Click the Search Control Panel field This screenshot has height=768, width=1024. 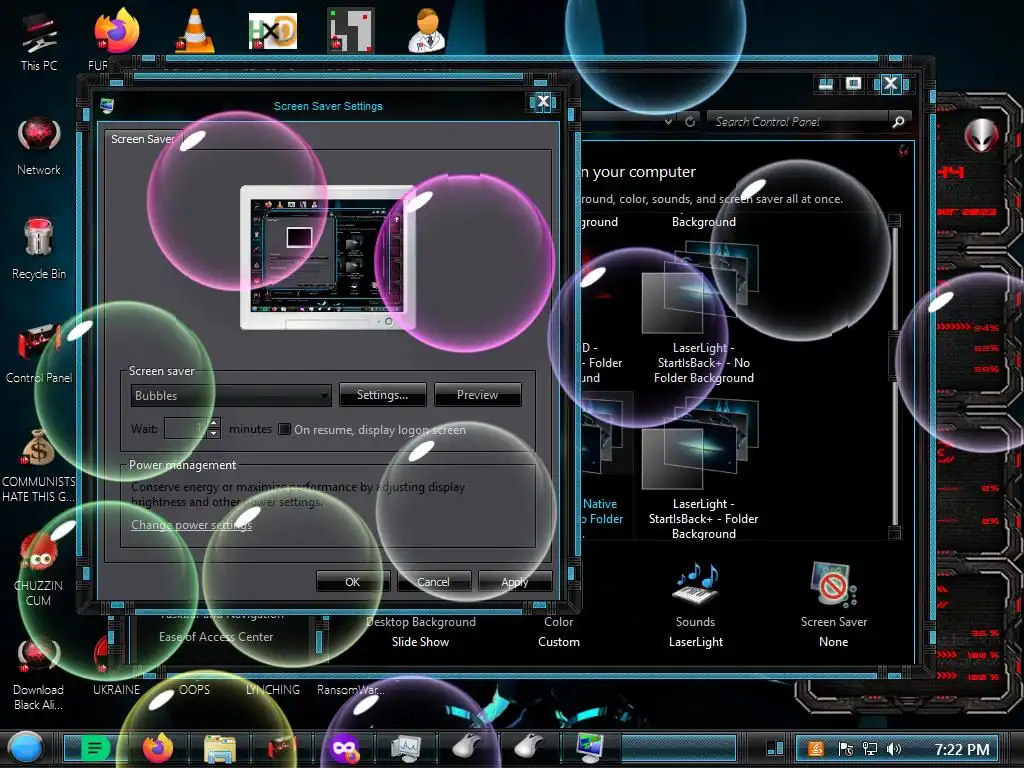pos(799,121)
